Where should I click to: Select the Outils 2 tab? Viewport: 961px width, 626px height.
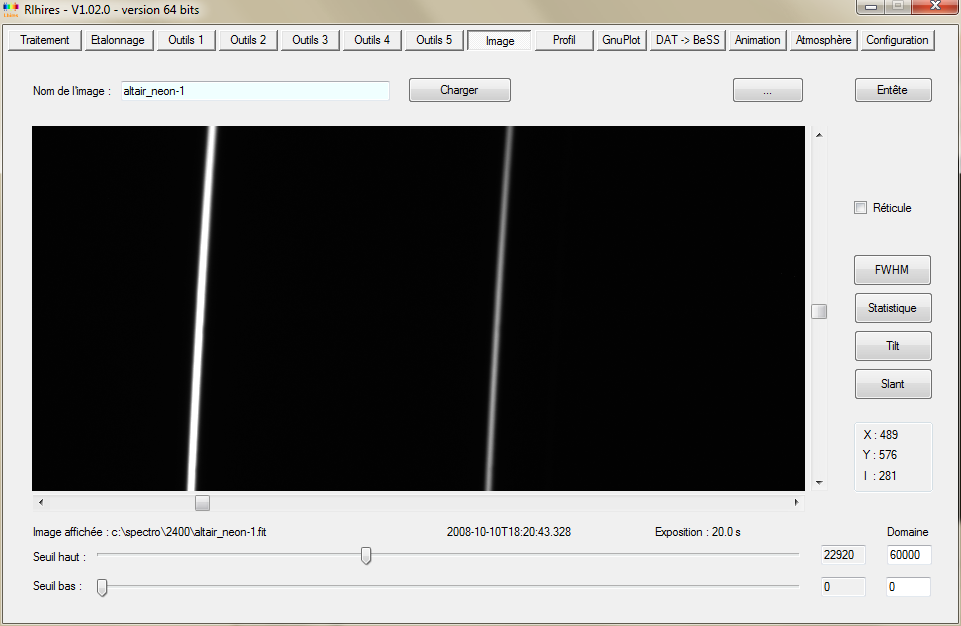(x=248, y=40)
